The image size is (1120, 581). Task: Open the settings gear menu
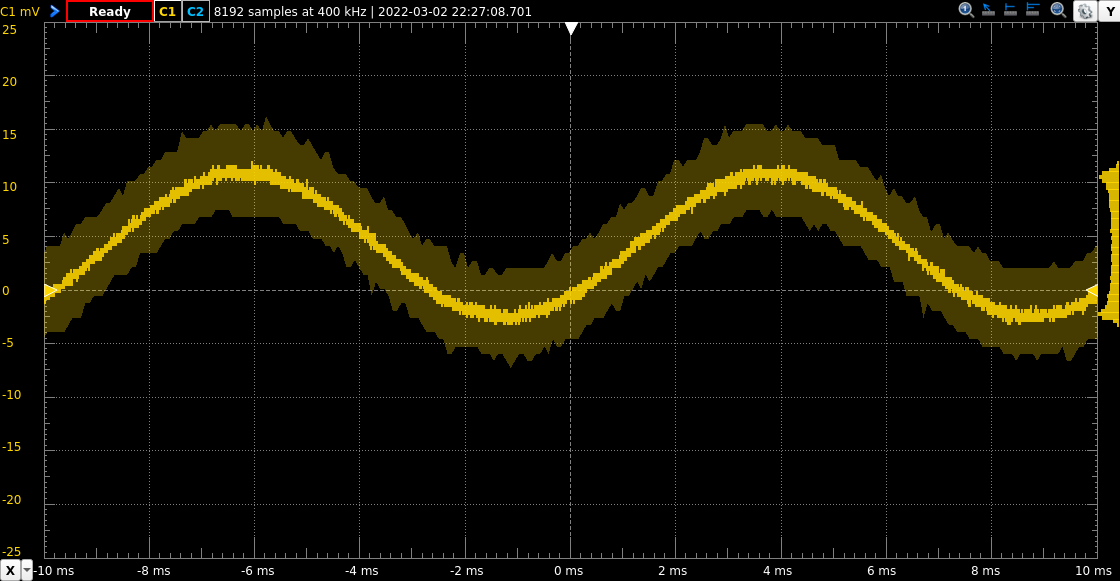(1085, 11)
